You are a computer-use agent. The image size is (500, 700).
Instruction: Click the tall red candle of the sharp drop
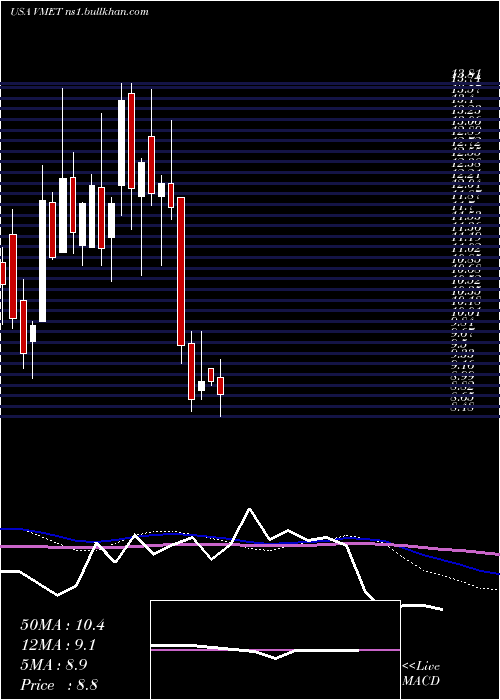[181, 271]
